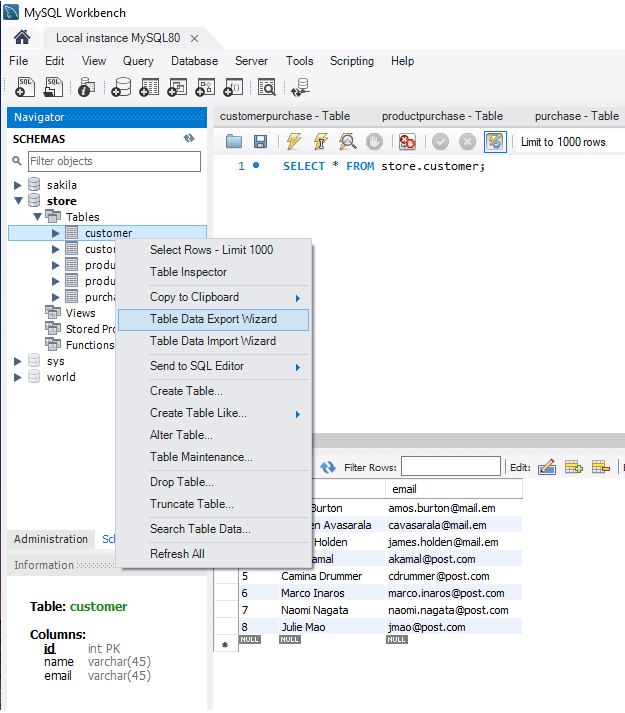Screen dimensions: 625x713
Task: Run EXPLAIN on the statement icon
Action: pos(348,142)
